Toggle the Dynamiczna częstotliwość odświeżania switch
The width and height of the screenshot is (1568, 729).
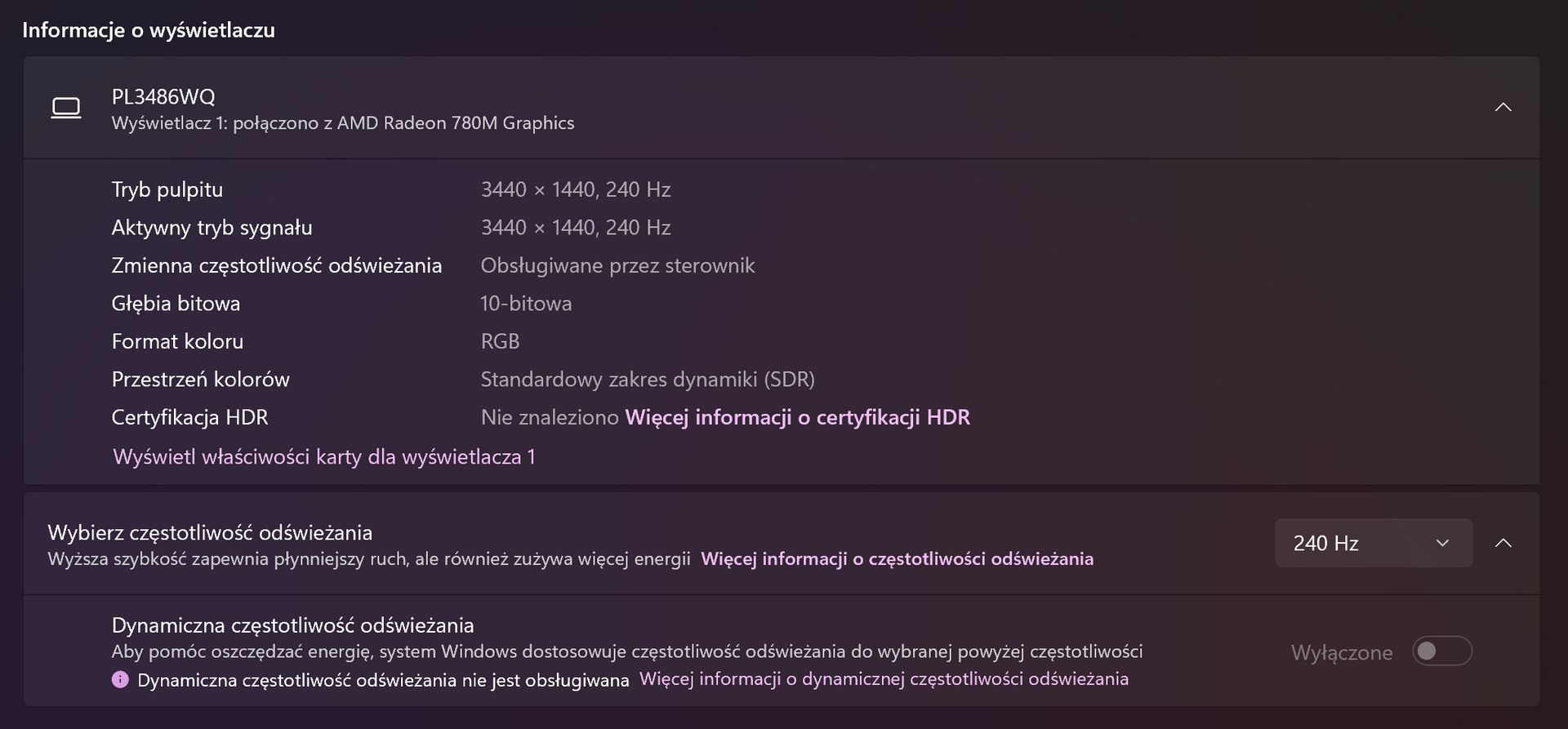pos(1441,651)
